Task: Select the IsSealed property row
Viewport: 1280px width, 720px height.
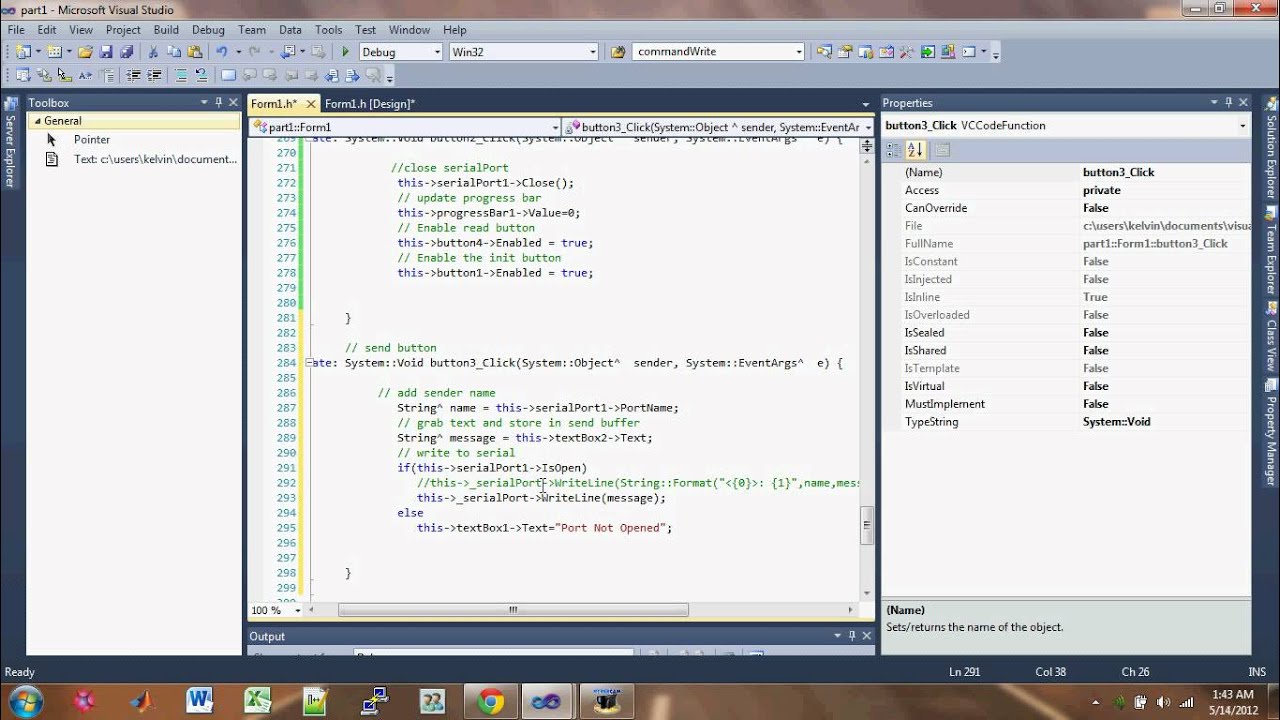Action: point(1066,333)
